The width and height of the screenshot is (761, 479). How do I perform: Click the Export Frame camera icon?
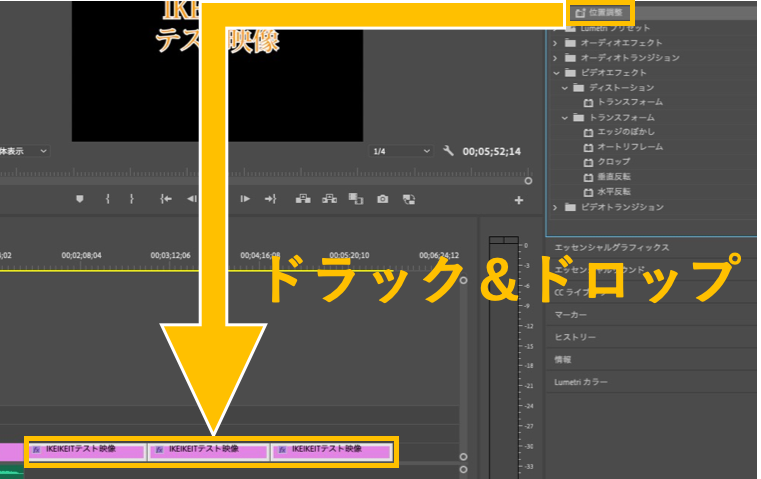382,199
